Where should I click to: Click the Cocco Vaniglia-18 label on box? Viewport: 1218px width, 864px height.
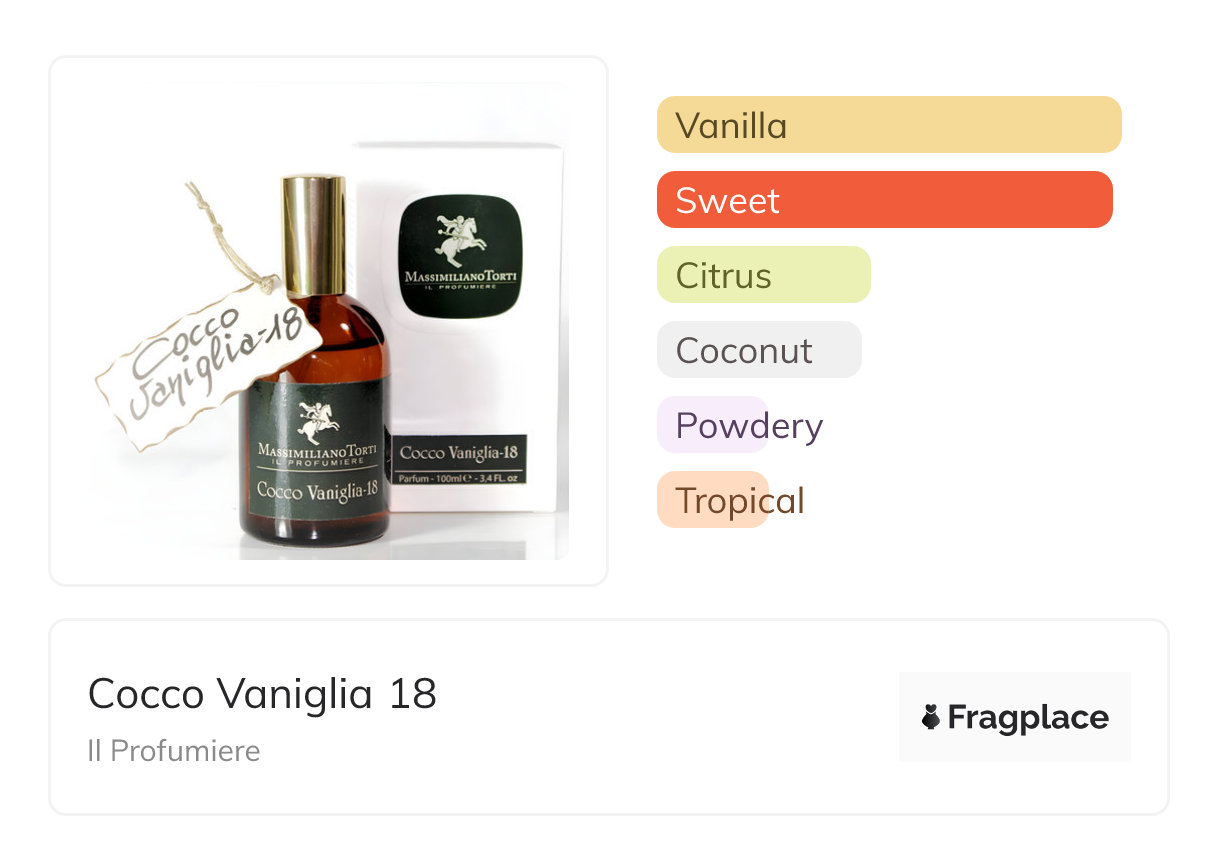click(459, 452)
